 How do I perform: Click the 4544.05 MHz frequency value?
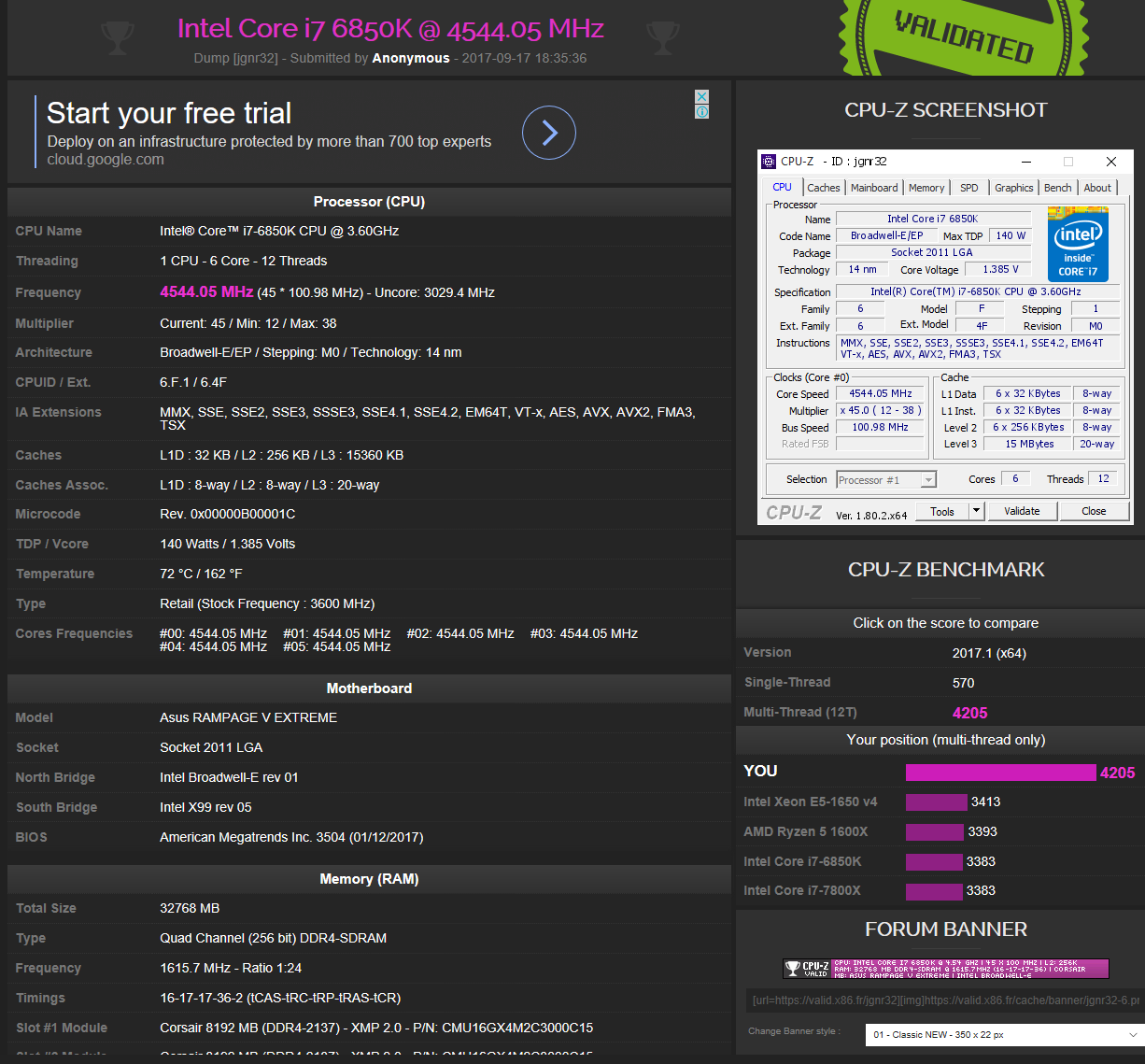coord(206,291)
